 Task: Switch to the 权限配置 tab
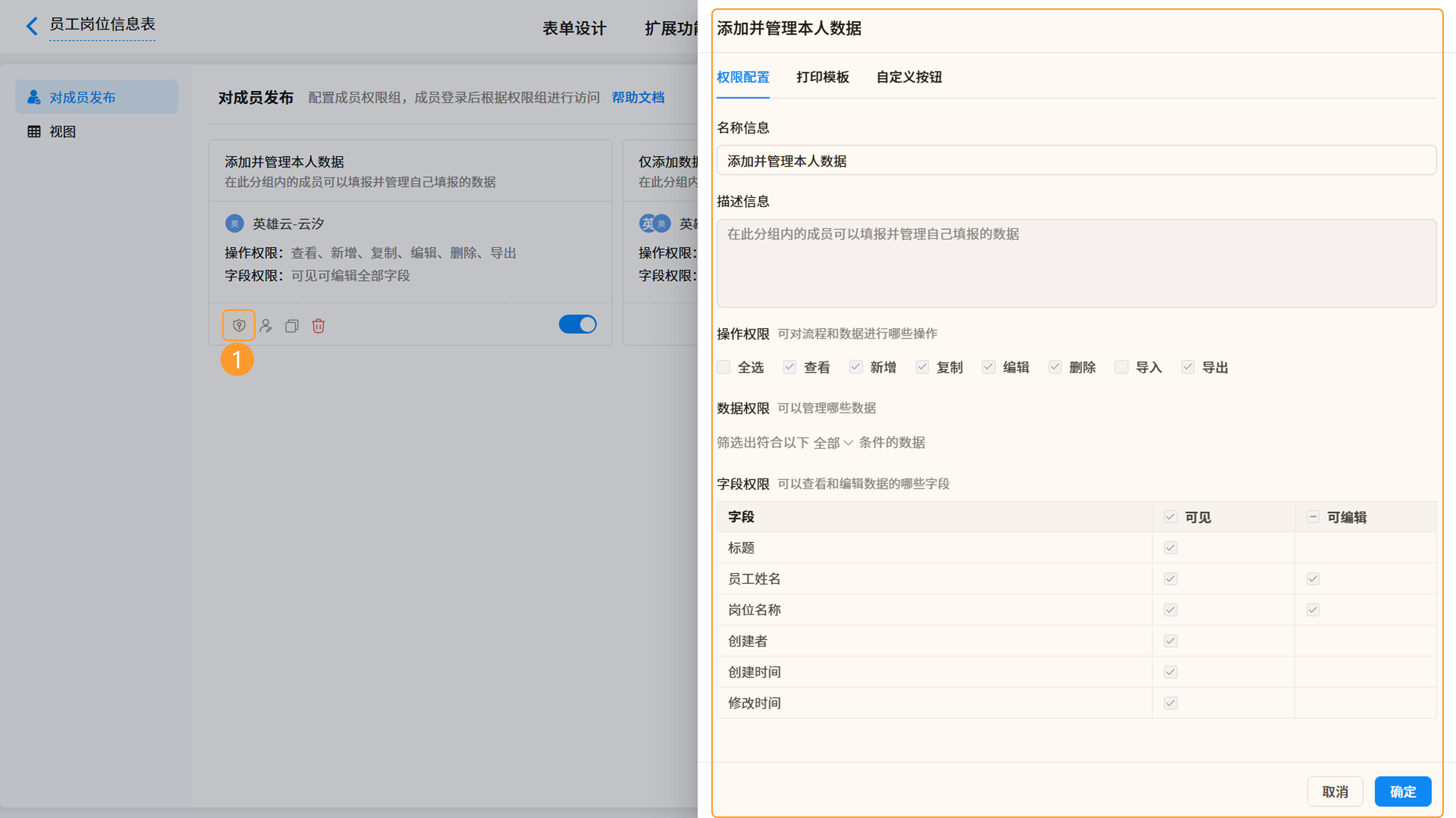(x=743, y=77)
